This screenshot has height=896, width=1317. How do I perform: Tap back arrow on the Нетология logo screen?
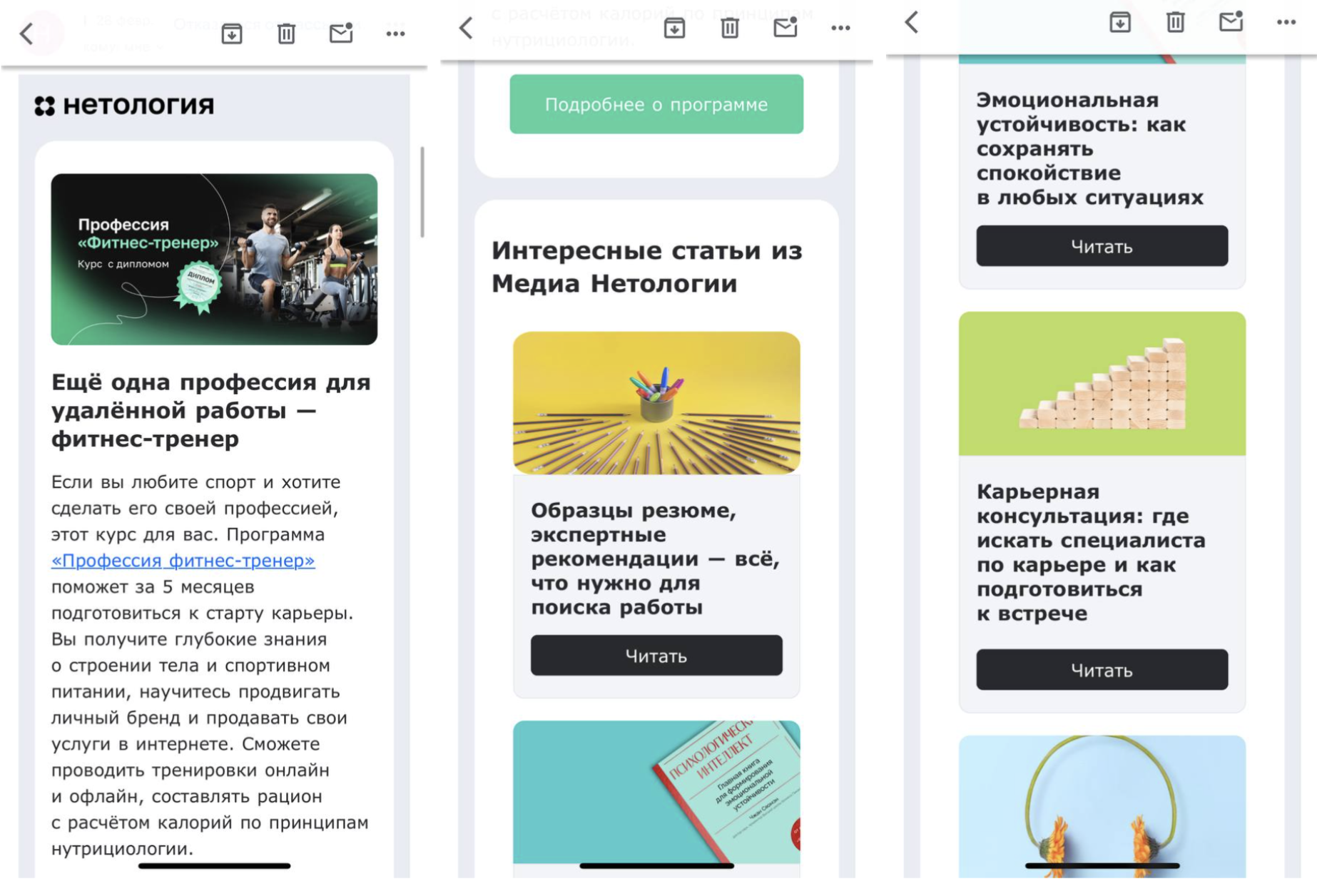(26, 34)
